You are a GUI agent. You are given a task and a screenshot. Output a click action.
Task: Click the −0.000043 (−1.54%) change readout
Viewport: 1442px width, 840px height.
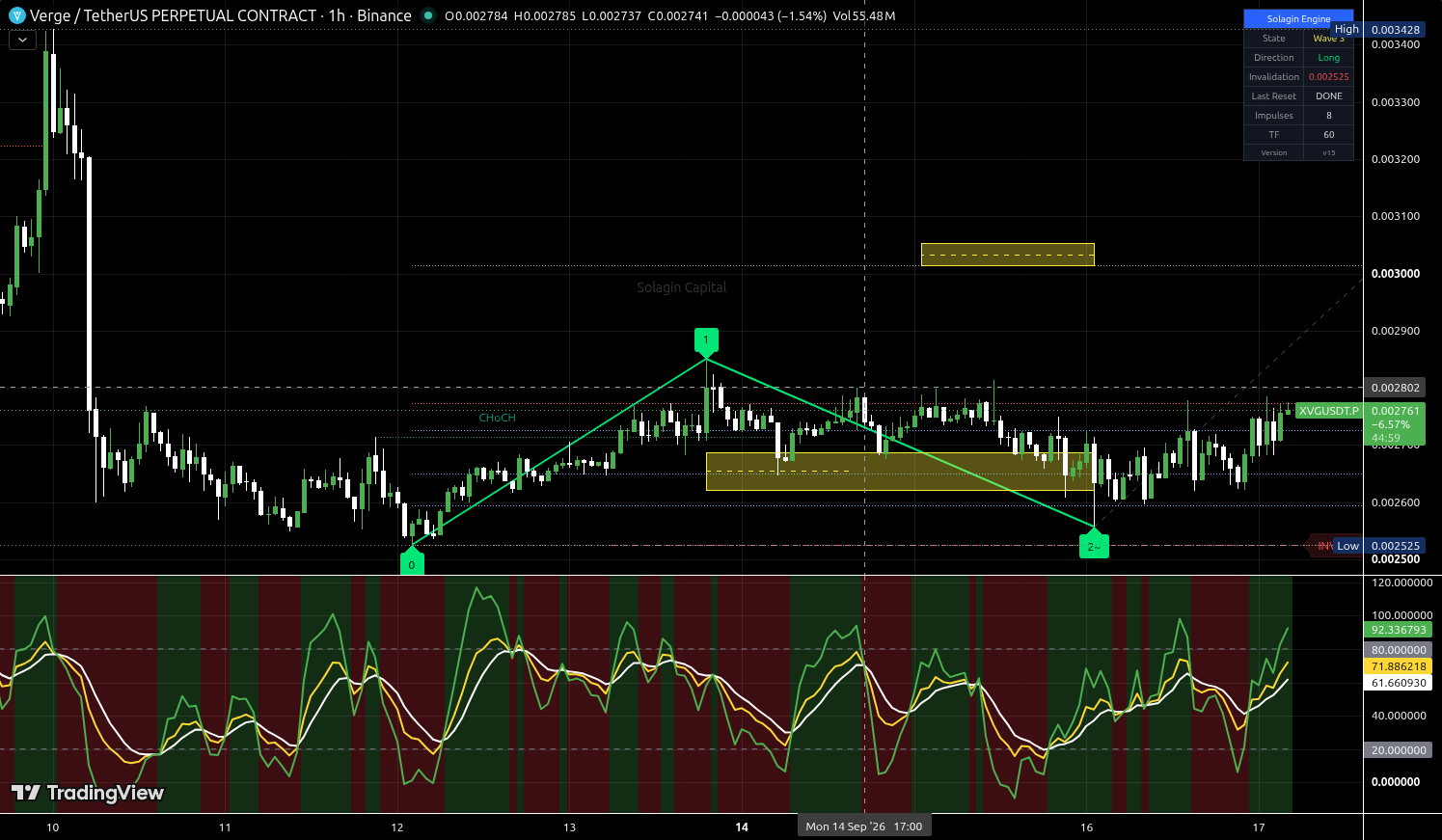tap(771, 16)
